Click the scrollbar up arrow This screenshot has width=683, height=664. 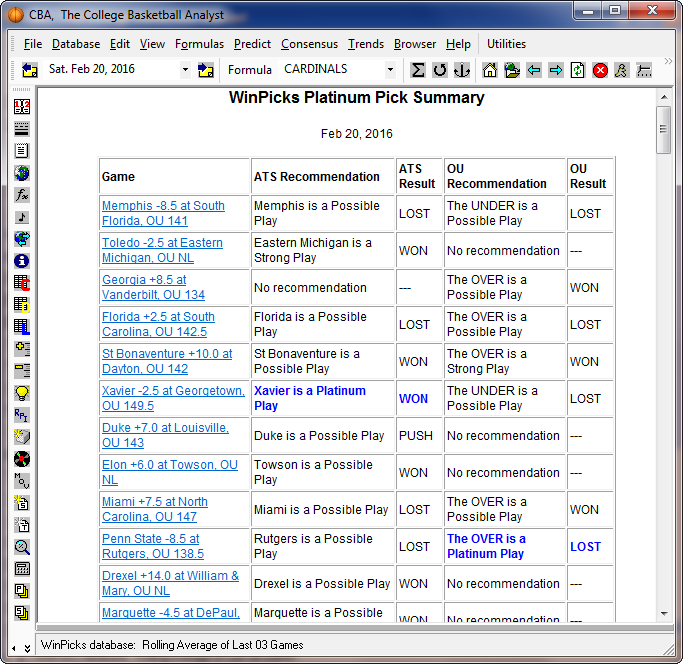click(x=664, y=97)
